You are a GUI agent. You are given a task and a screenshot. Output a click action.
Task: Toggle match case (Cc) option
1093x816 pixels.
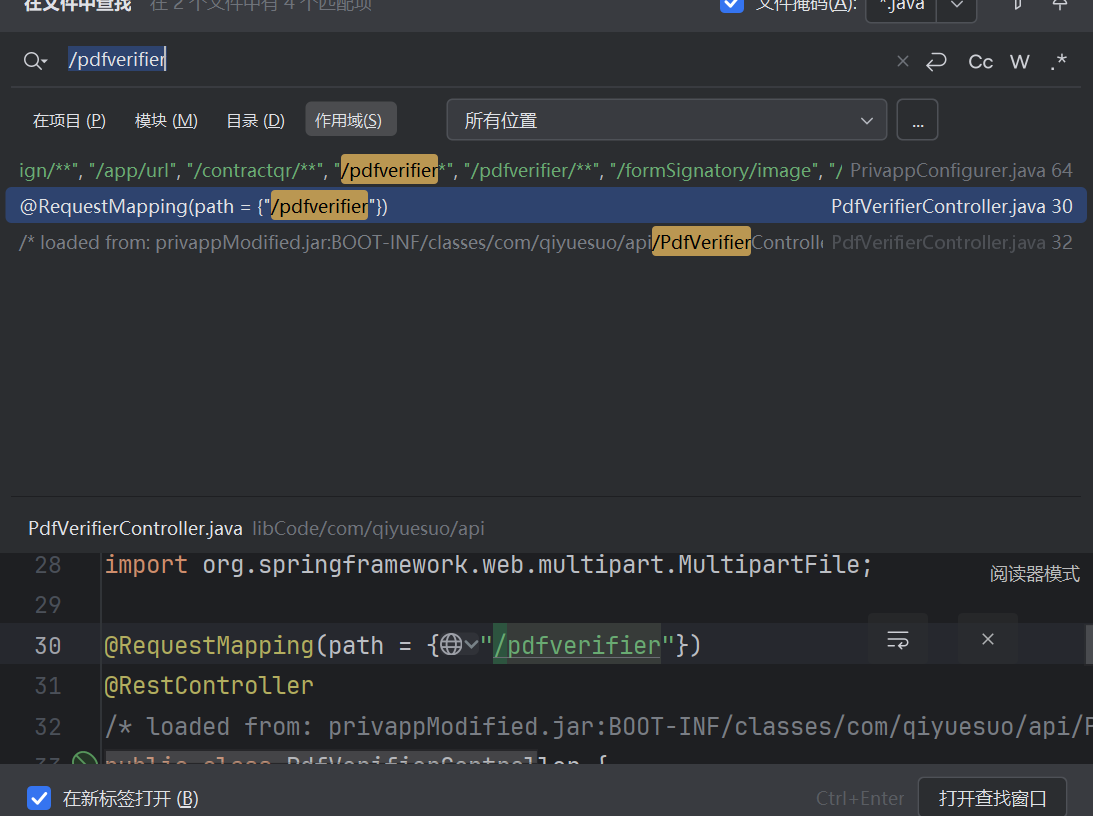coord(980,62)
